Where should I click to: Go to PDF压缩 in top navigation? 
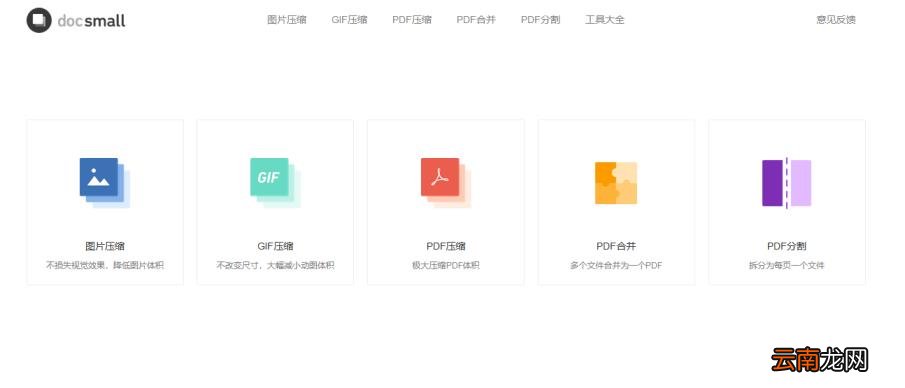pyautogui.click(x=412, y=20)
